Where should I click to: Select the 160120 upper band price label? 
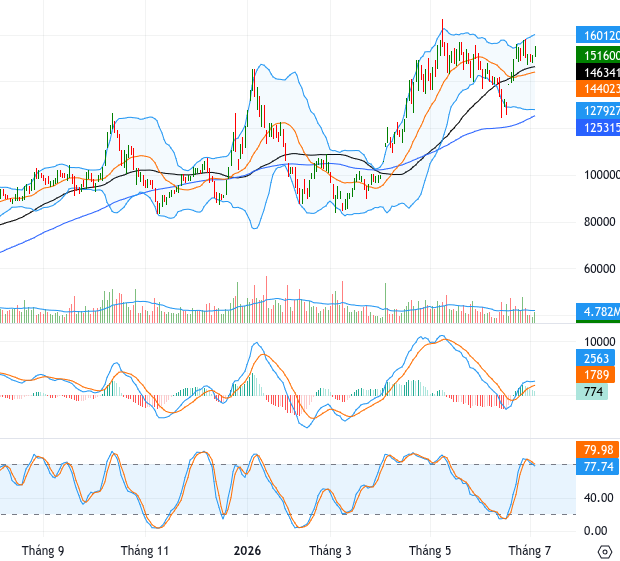(598, 36)
